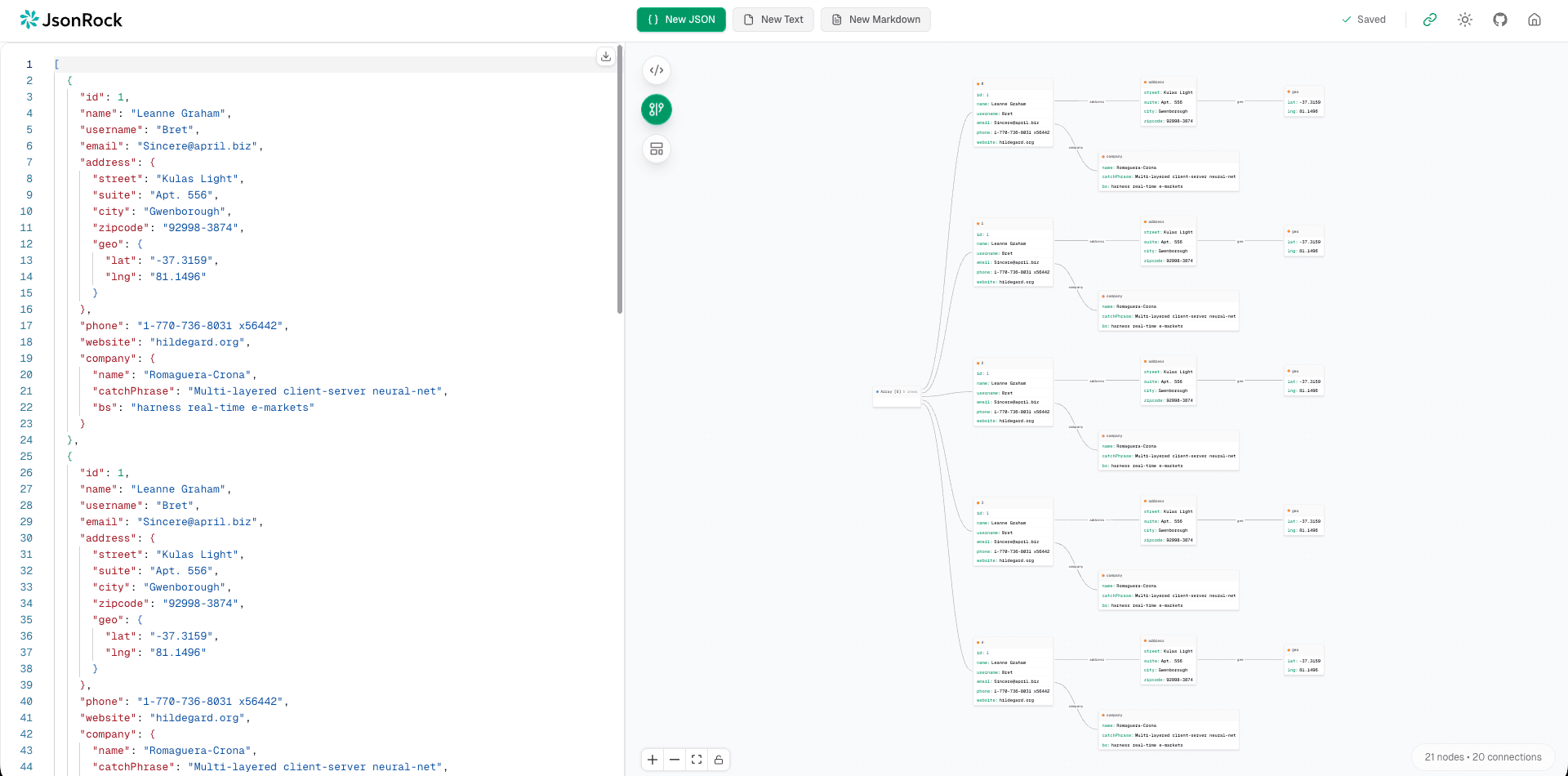The image size is (1568, 776).
Task: Create a New Markdown document
Action: (x=875, y=20)
